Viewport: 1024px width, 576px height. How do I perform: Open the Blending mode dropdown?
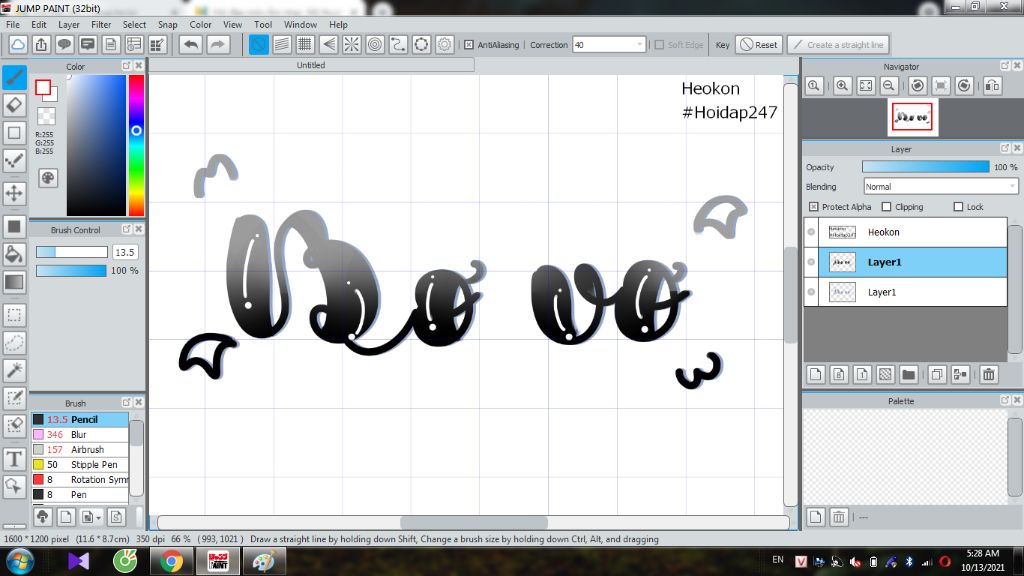coord(940,187)
